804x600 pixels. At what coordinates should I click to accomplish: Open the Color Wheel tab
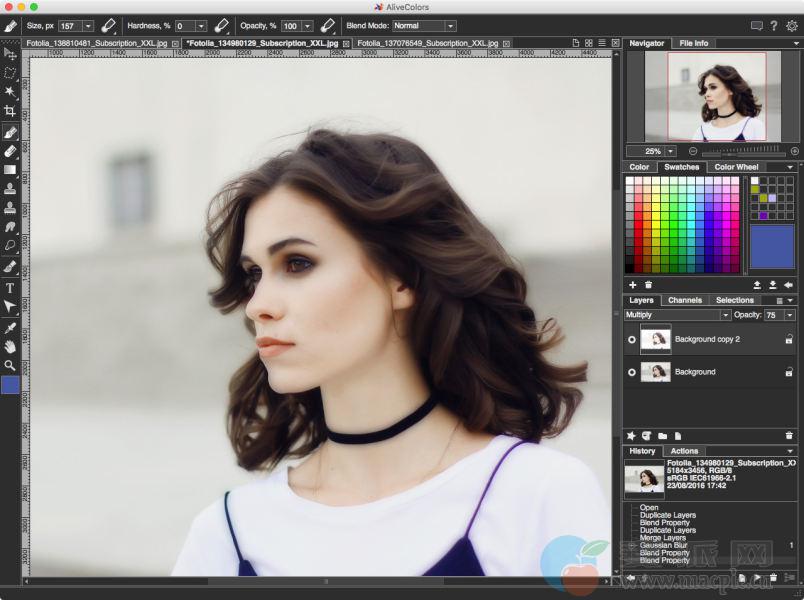pyautogui.click(x=736, y=167)
